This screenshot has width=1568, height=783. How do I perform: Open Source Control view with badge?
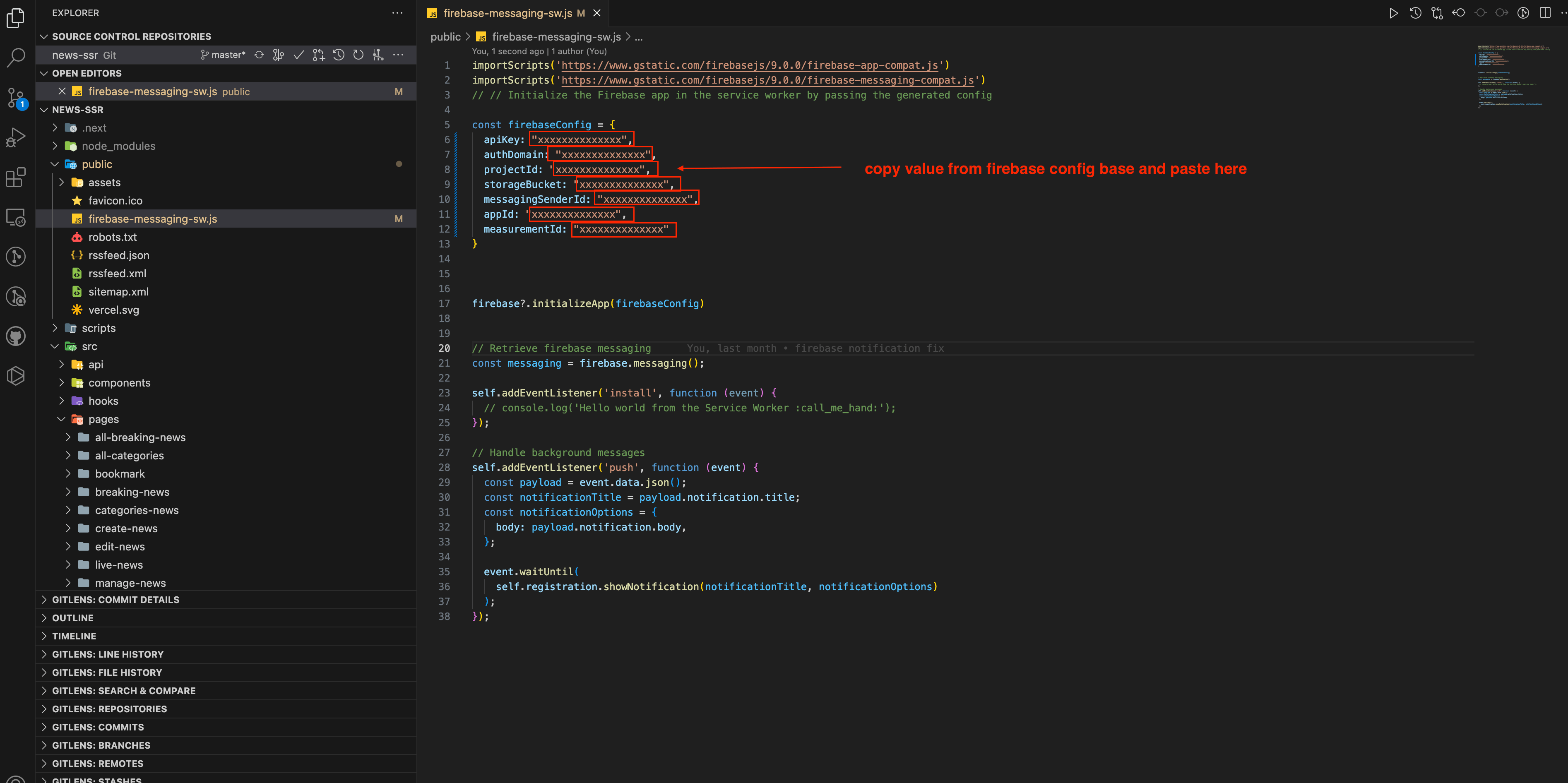[x=16, y=97]
